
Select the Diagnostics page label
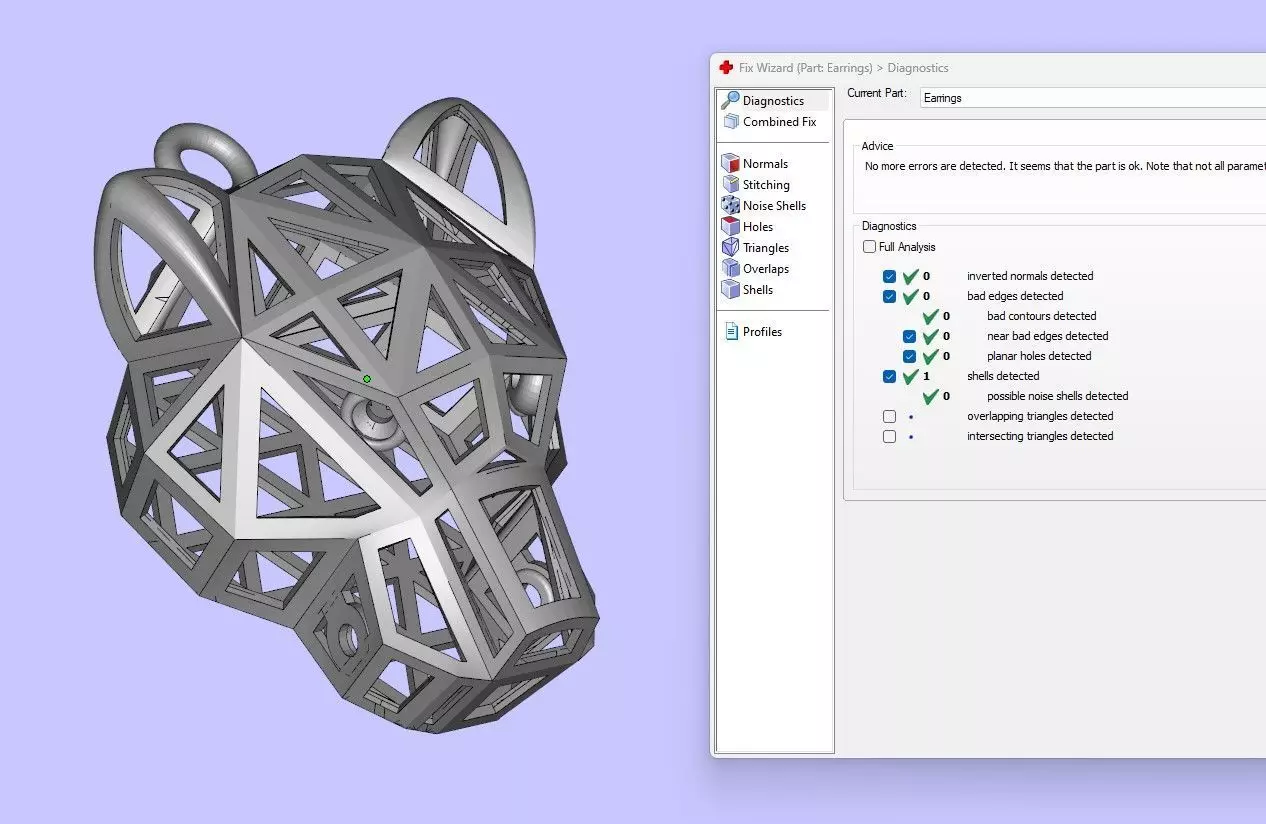tap(773, 101)
